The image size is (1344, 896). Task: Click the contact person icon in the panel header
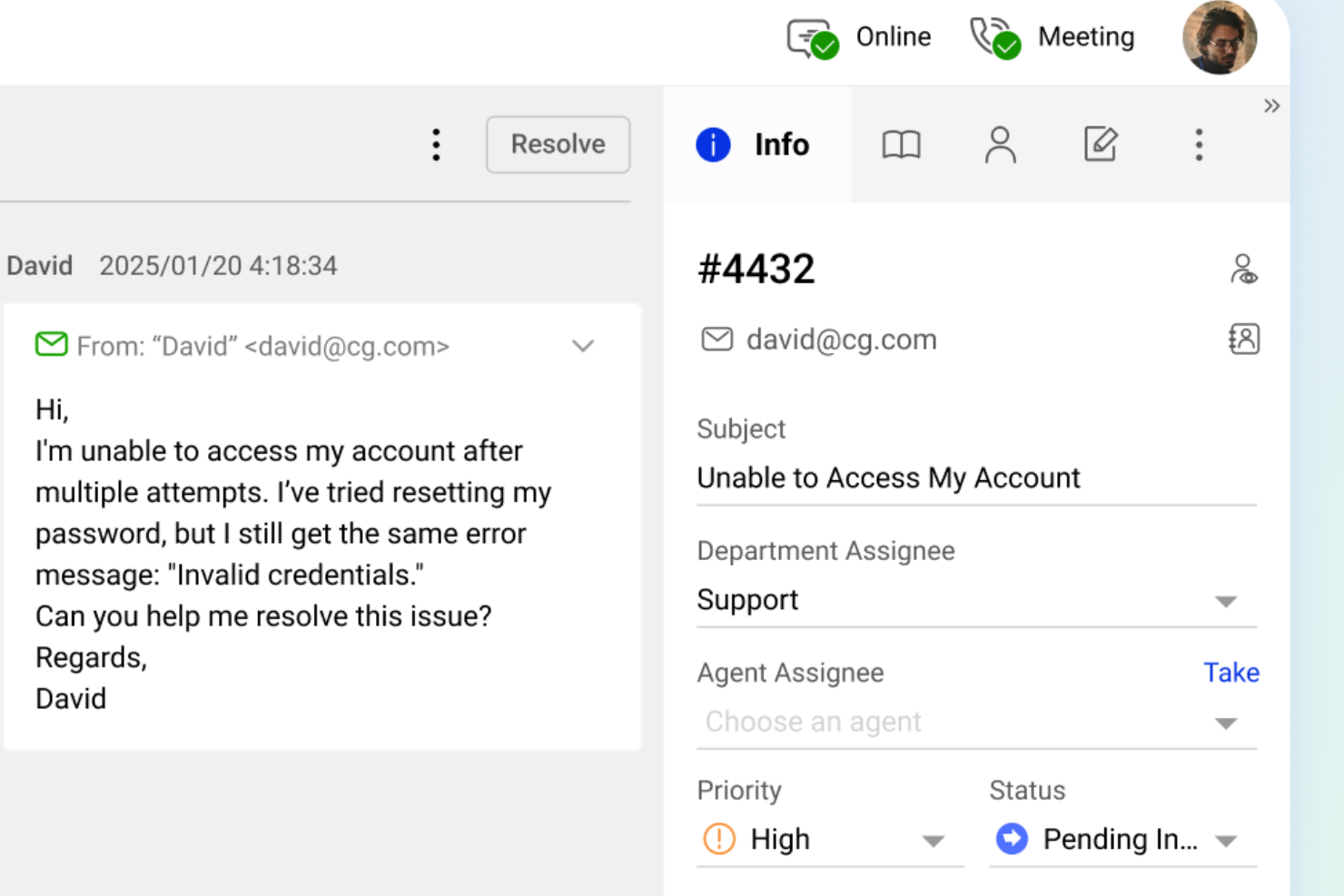1001,143
